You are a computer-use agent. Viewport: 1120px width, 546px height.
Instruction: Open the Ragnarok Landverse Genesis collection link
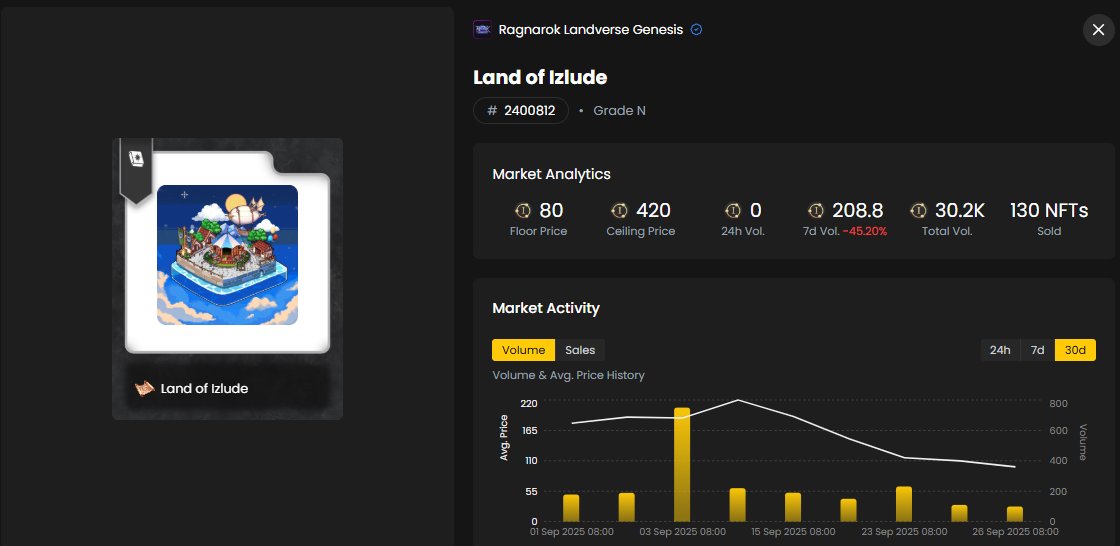click(591, 30)
